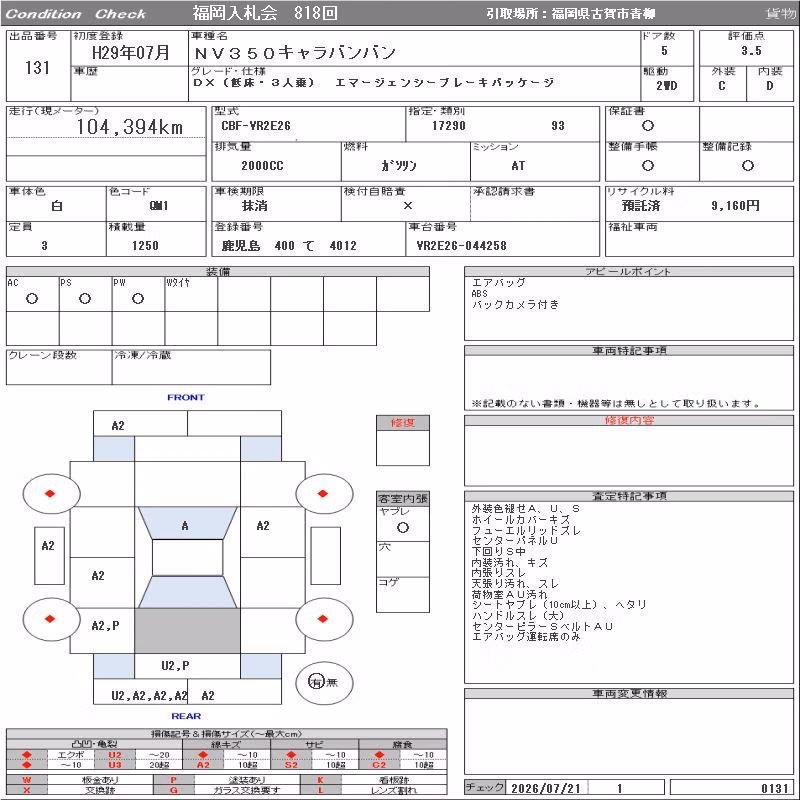Click the Condition Check header title
The width and height of the screenshot is (800, 800).
click(x=76, y=14)
